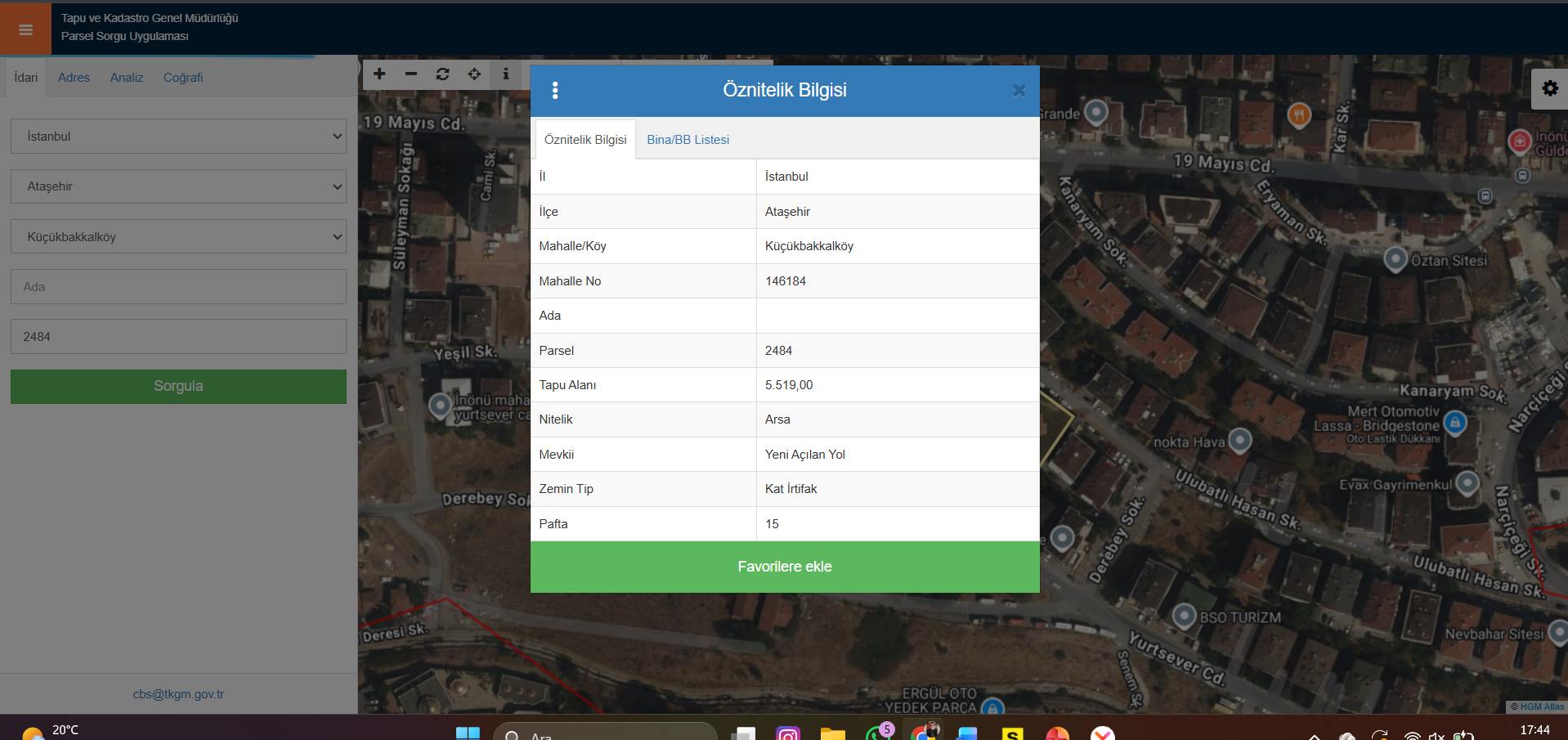Screen dimensions: 1568x740
Task: Click the Tapu Alanı value 5.519,00
Action: click(789, 385)
